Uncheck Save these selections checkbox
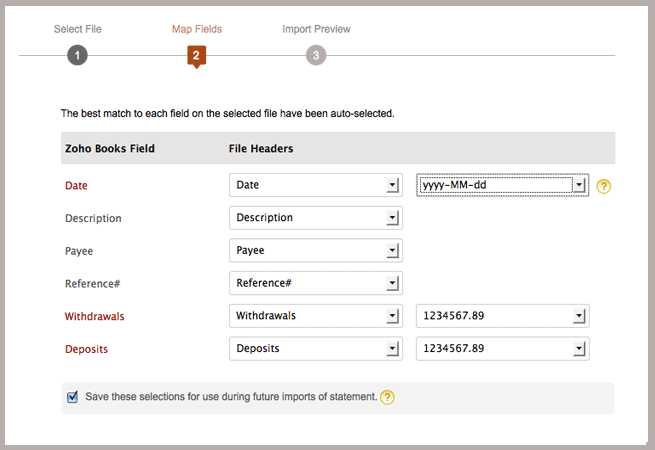655x450 pixels. [x=72, y=397]
